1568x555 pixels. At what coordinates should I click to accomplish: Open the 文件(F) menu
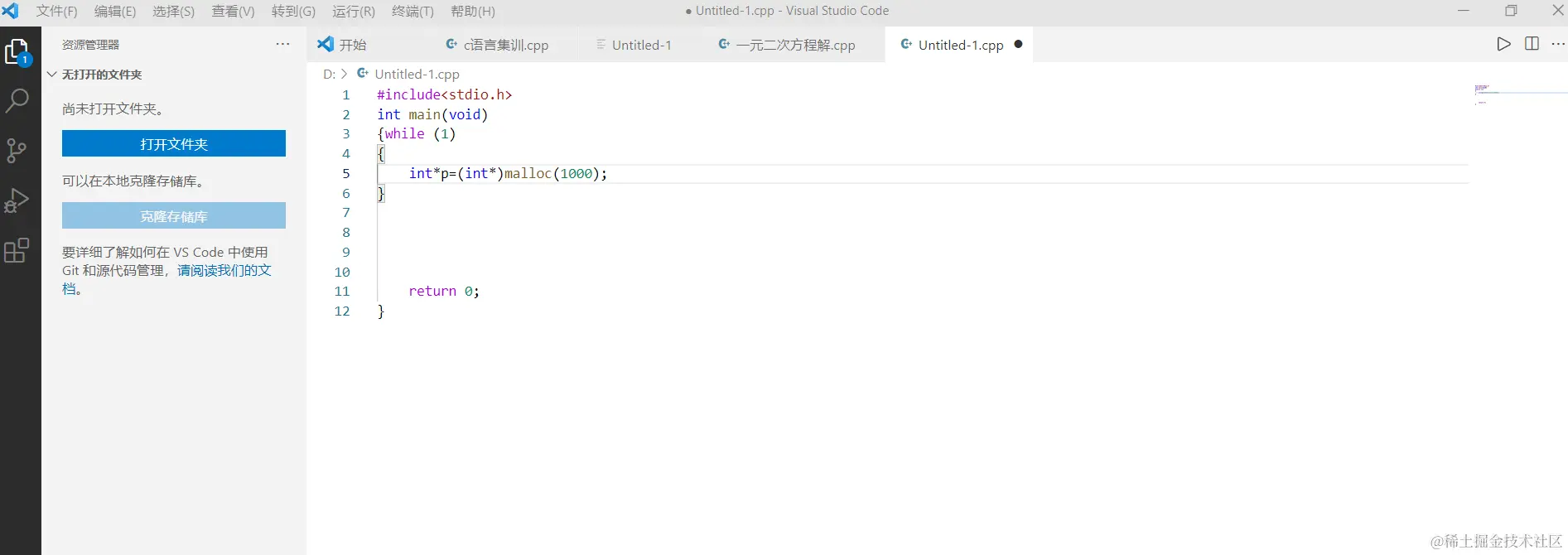[x=56, y=11]
